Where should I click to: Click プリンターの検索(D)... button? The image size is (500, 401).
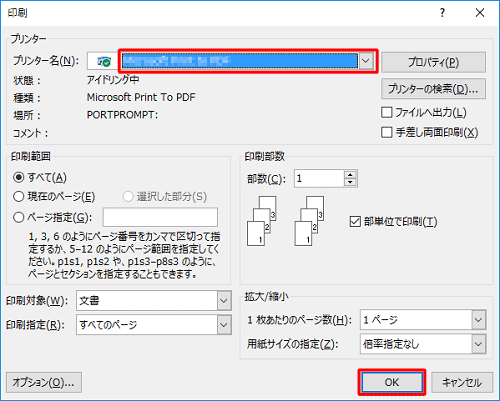pyautogui.click(x=433, y=89)
